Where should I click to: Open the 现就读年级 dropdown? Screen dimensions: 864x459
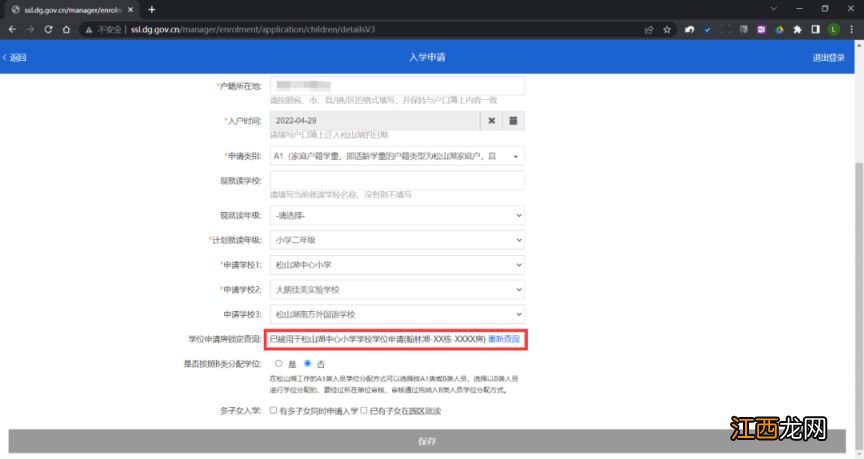point(397,215)
